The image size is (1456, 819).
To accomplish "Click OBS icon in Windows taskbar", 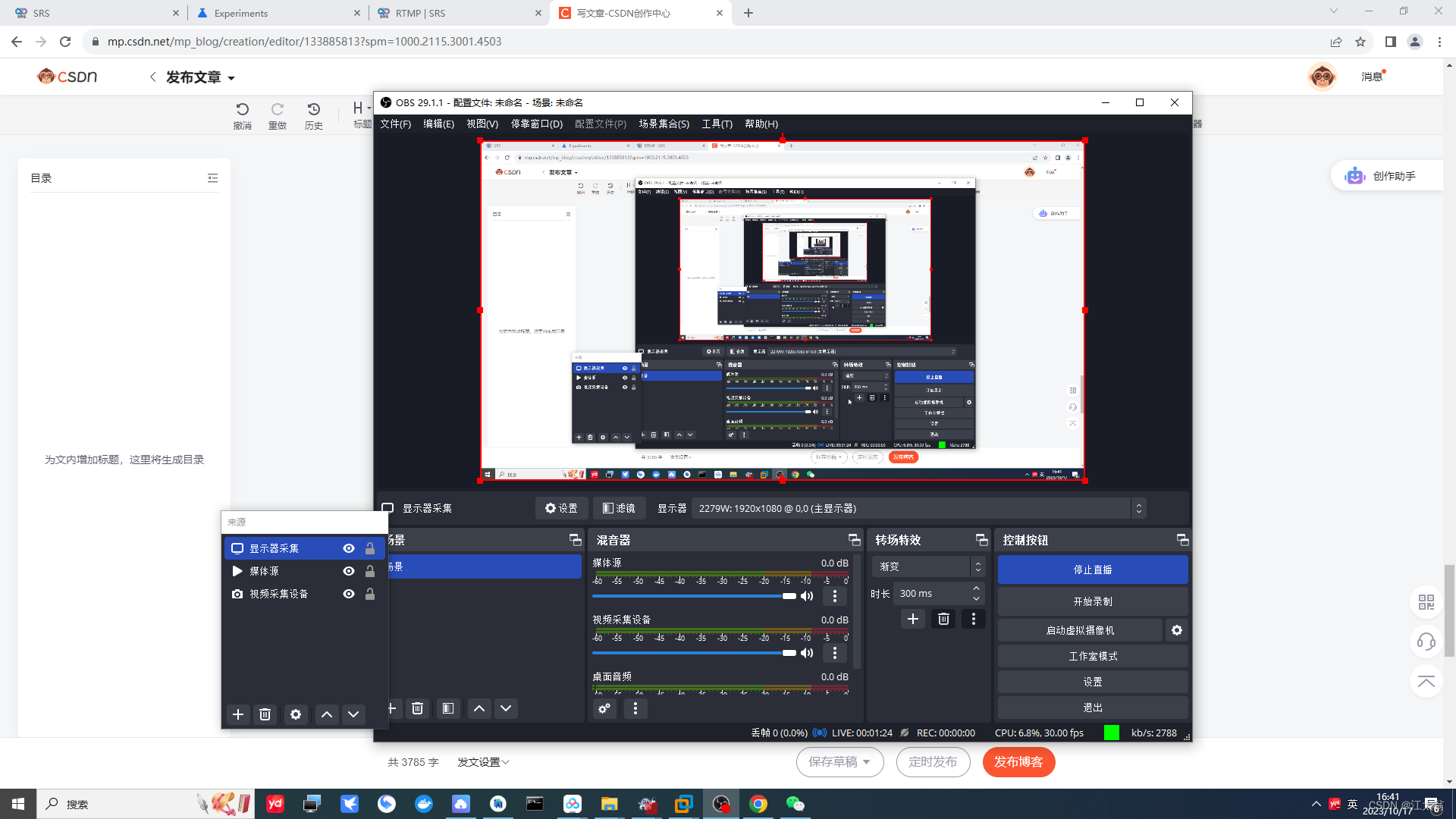I will [x=720, y=804].
